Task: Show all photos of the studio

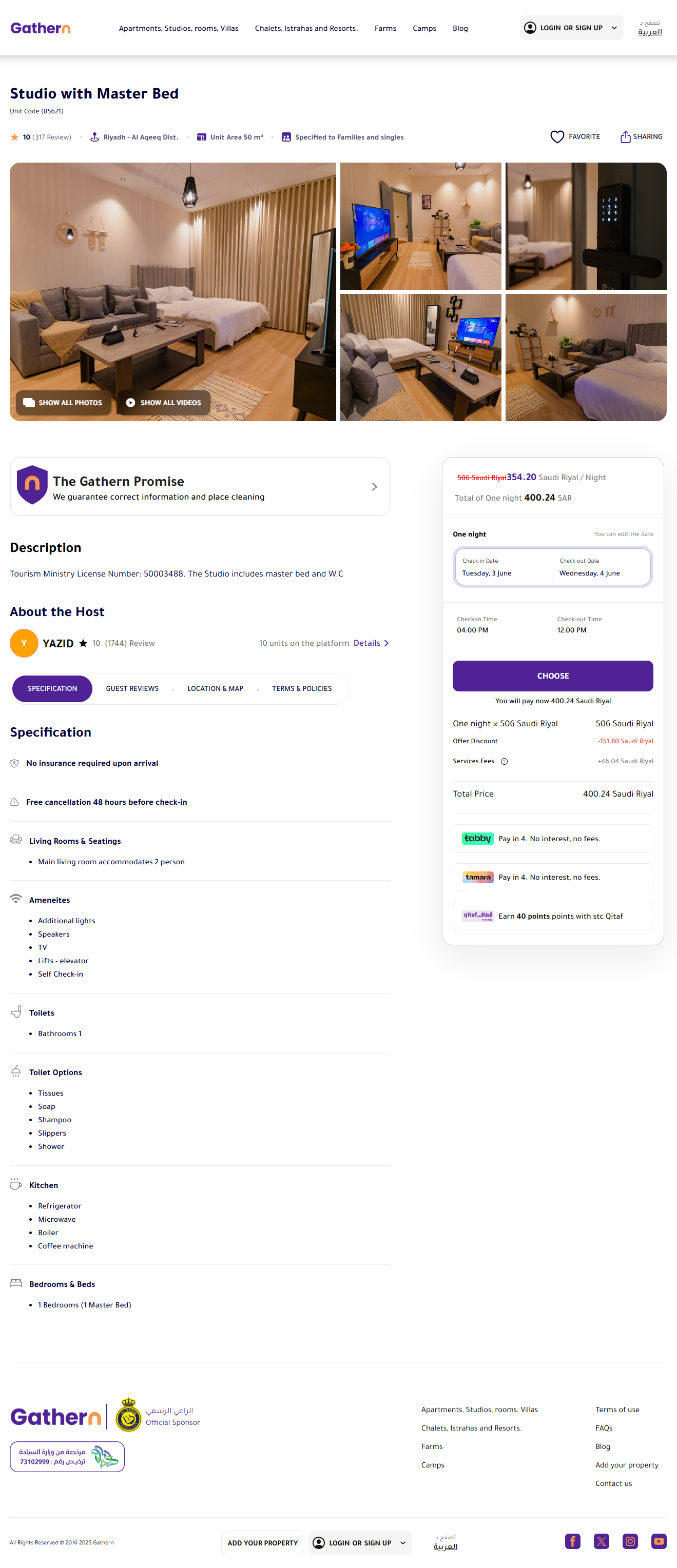Action: (x=63, y=402)
